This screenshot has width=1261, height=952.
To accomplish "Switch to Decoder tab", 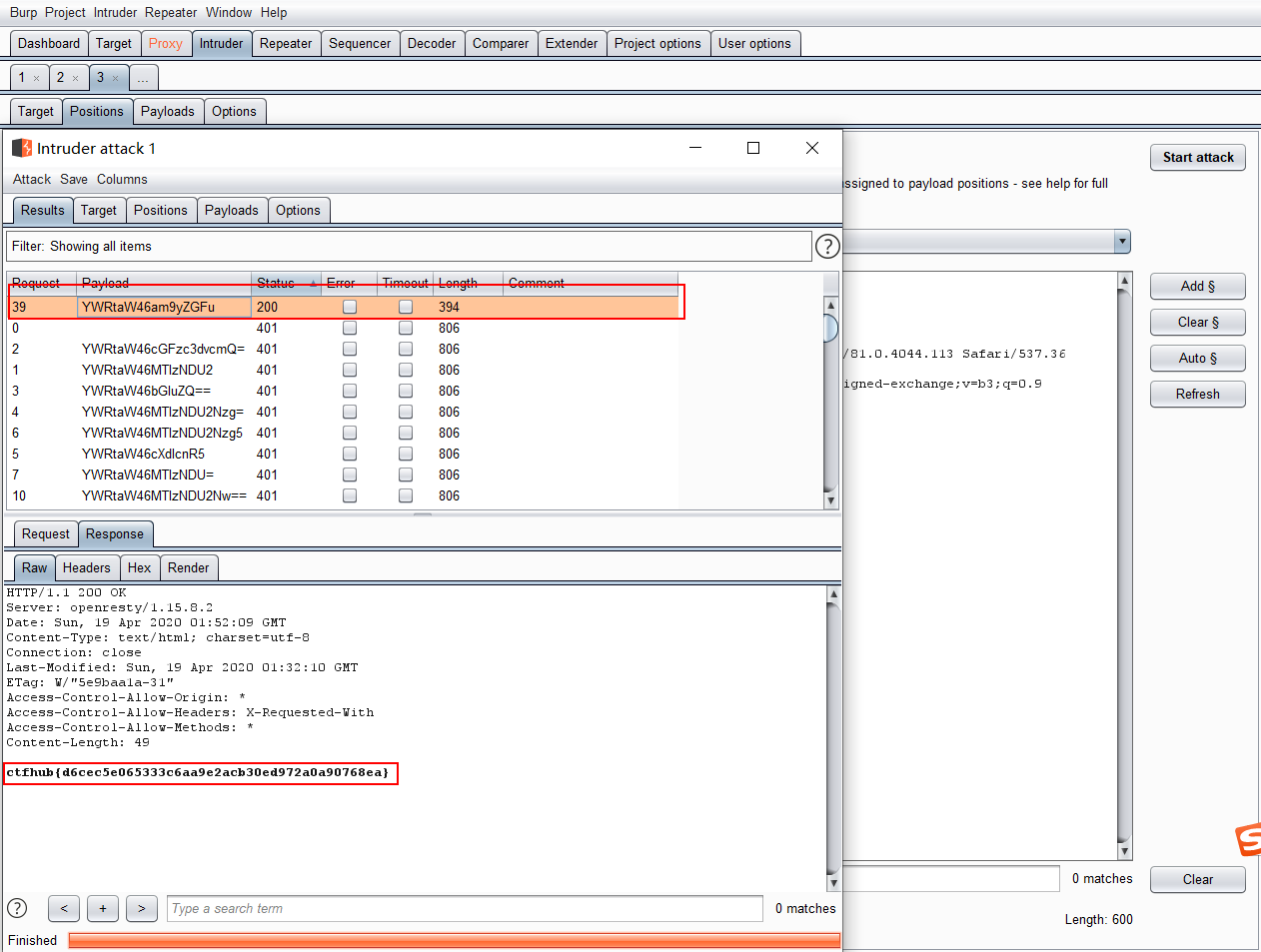I will click(432, 43).
